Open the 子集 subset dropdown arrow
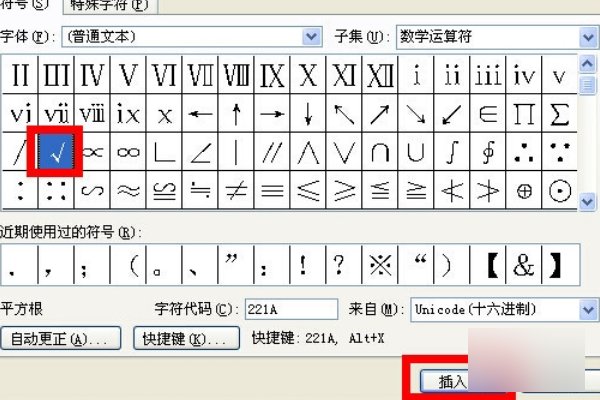 589,37
